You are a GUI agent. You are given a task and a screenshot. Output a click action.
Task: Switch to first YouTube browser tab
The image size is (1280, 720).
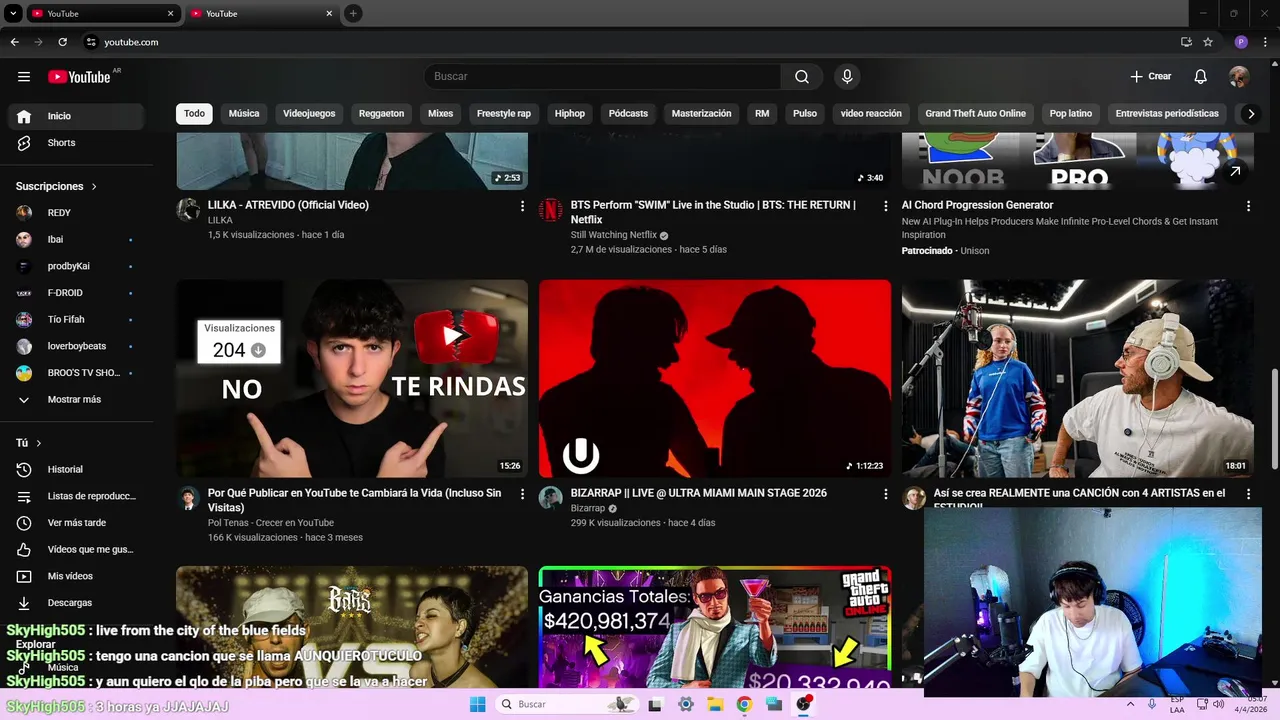point(96,13)
